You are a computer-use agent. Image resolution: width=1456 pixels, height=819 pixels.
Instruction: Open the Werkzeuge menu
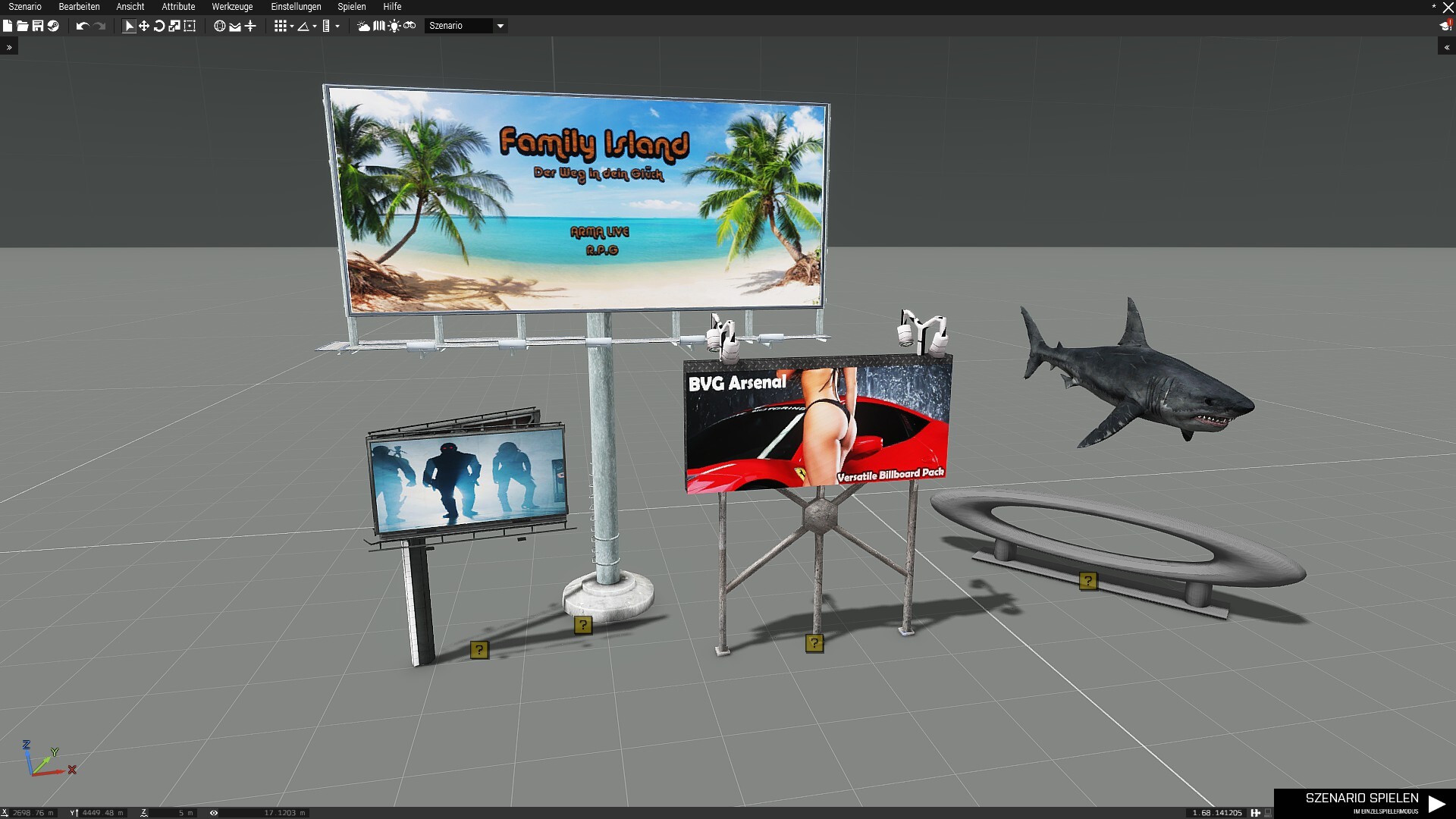(232, 7)
